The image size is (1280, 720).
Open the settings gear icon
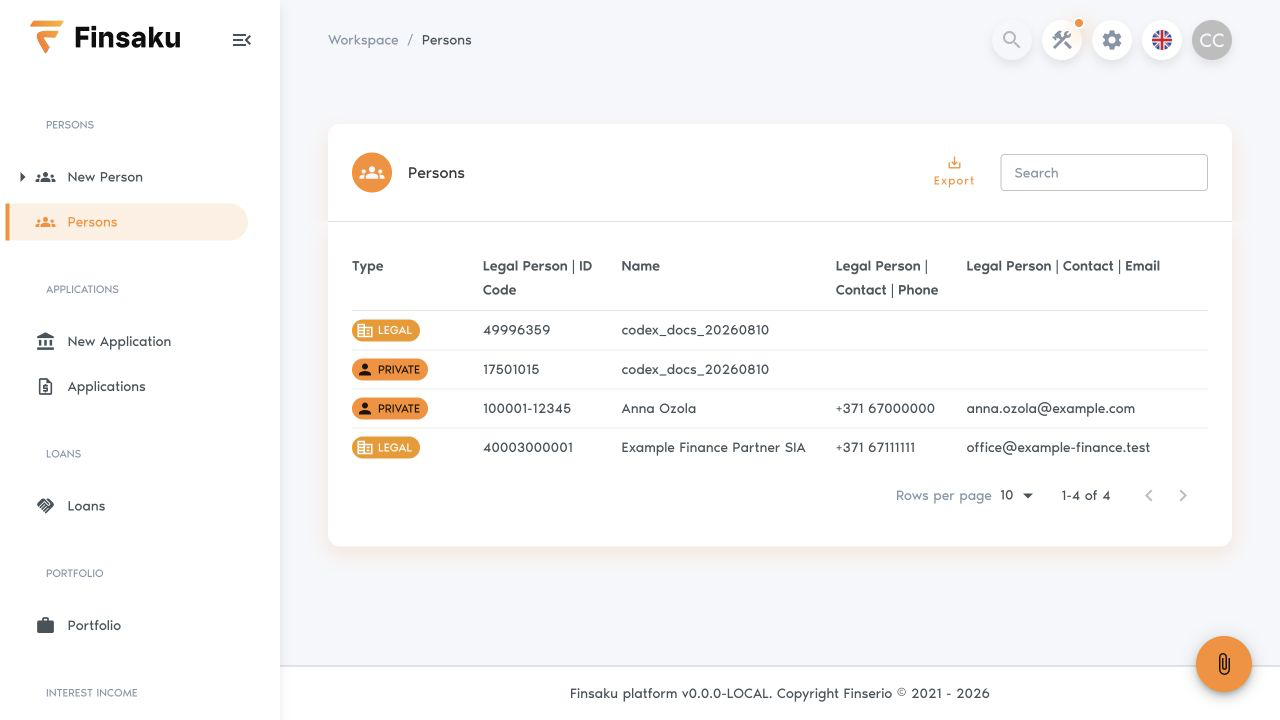(x=1112, y=40)
